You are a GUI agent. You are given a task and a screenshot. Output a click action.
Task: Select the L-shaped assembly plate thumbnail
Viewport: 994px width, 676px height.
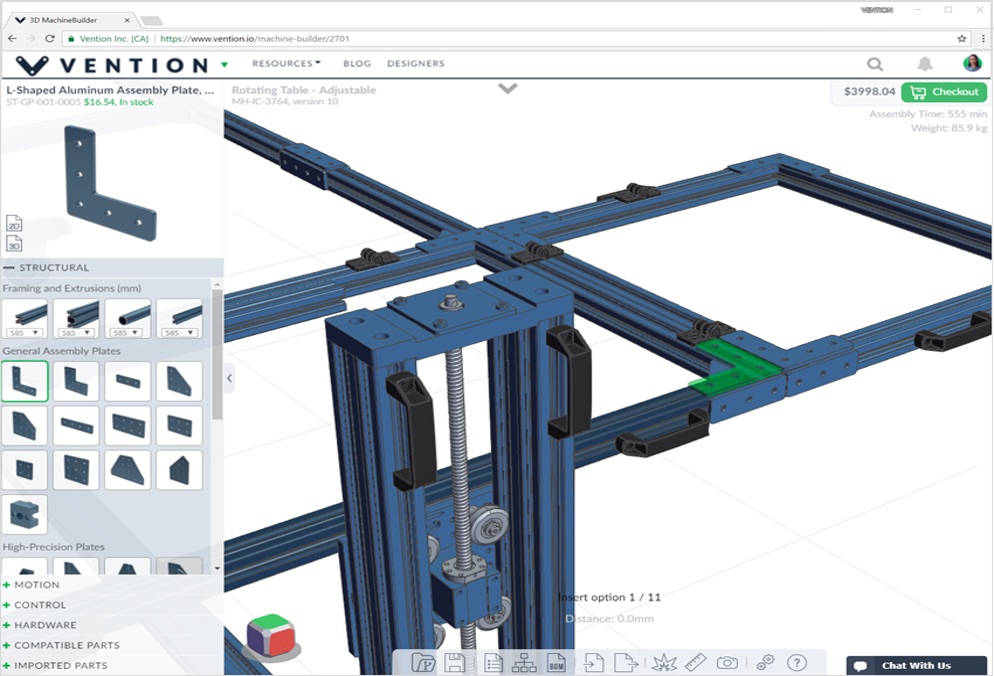coord(25,380)
